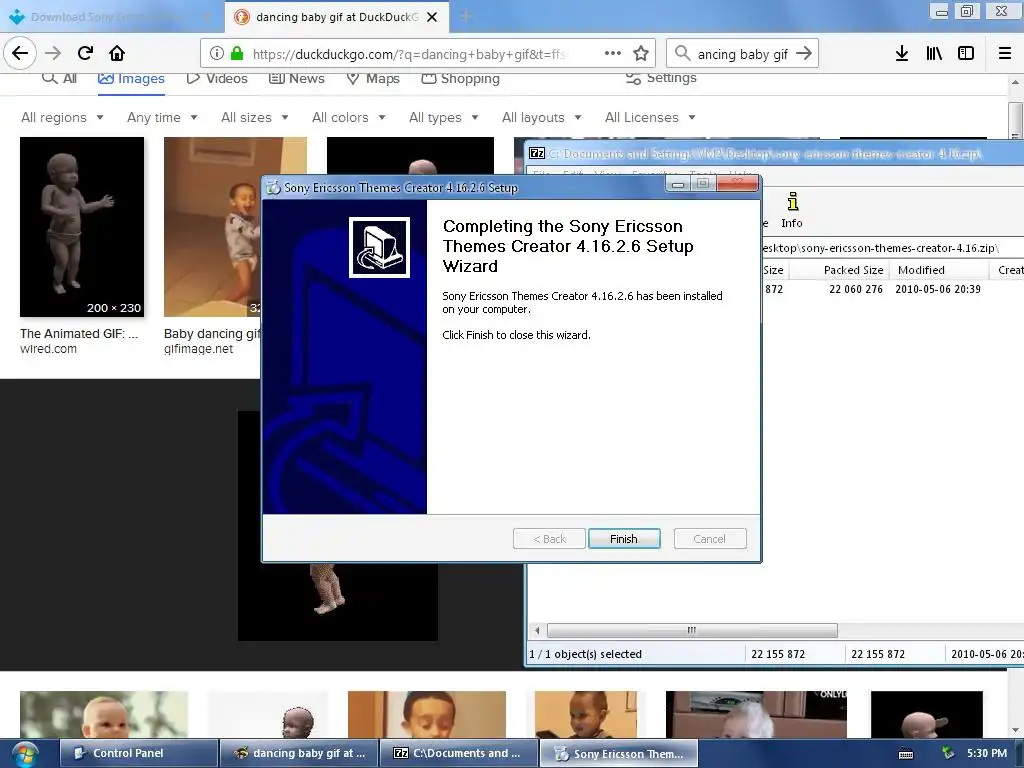Click the disabled Back button in wizard
Image resolution: width=1024 pixels, height=768 pixels.
pyautogui.click(x=549, y=539)
